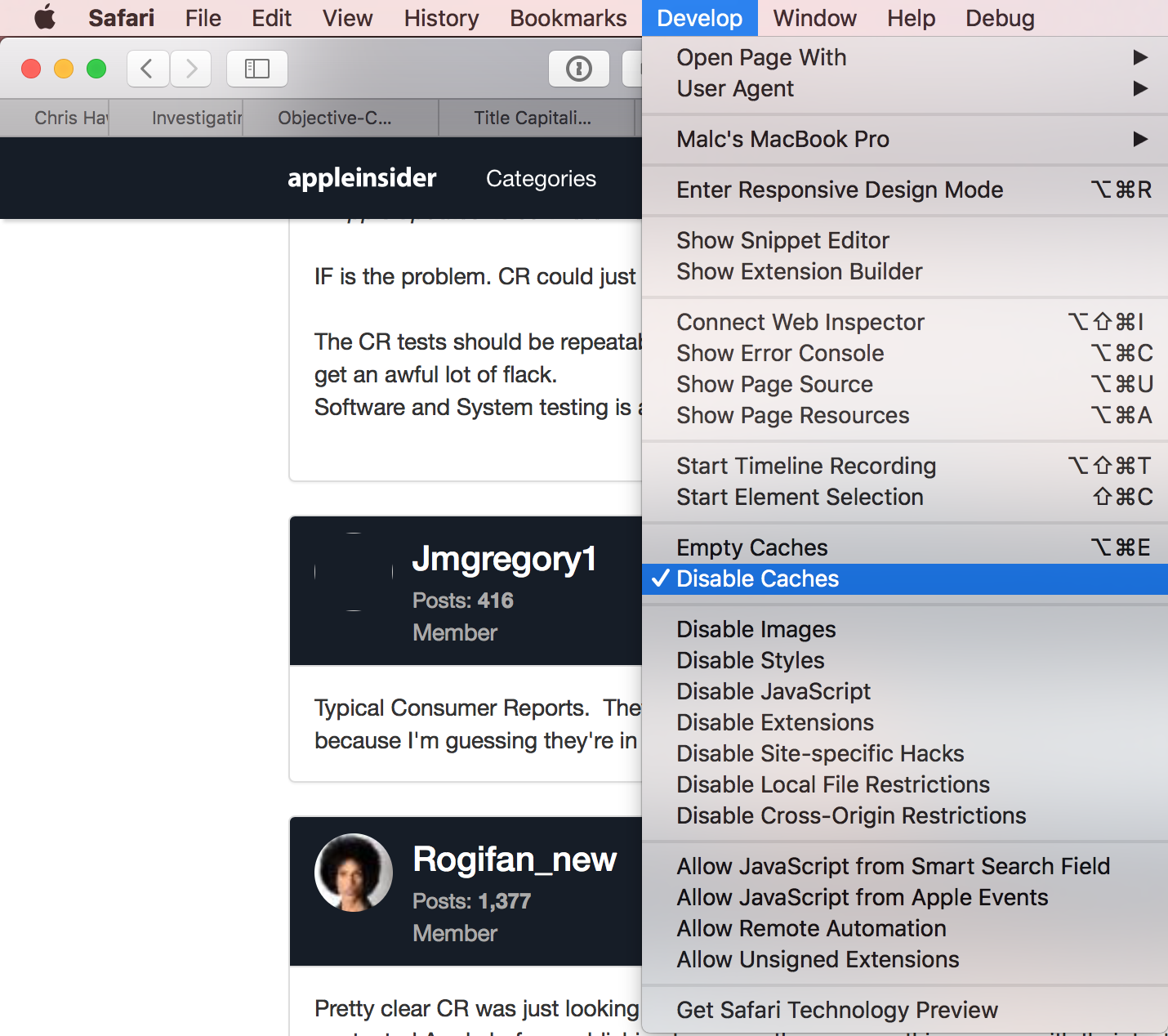Expand the User Agent submenu
This screenshot has height=1036, width=1168.
pyautogui.click(x=735, y=88)
